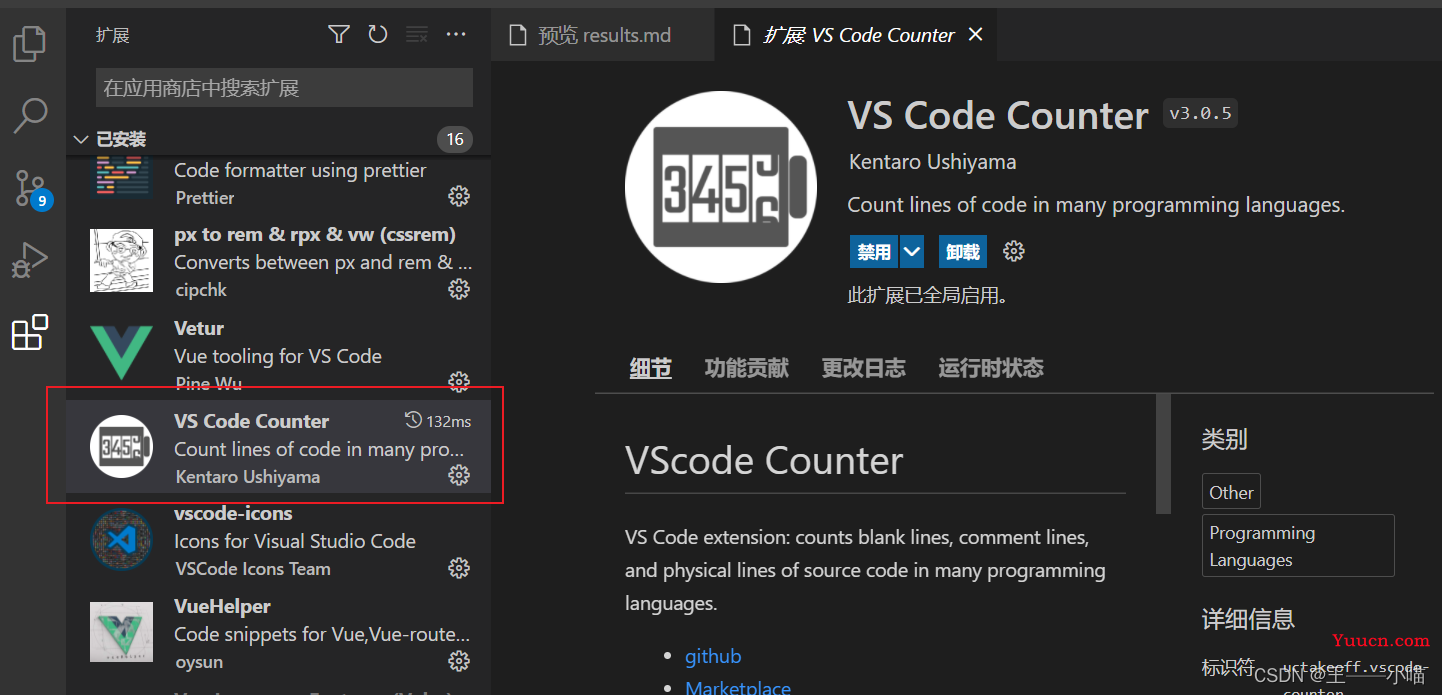Screen dimensions: 1442x695
Task: Switch to the 功能贡献 tab
Action: point(747,368)
